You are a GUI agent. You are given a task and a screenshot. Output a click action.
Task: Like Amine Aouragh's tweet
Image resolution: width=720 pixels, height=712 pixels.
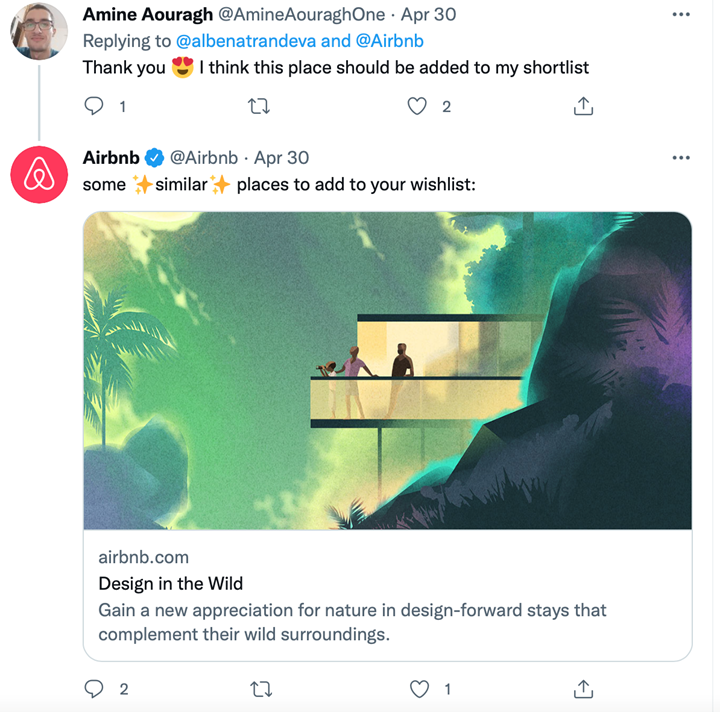point(417,106)
